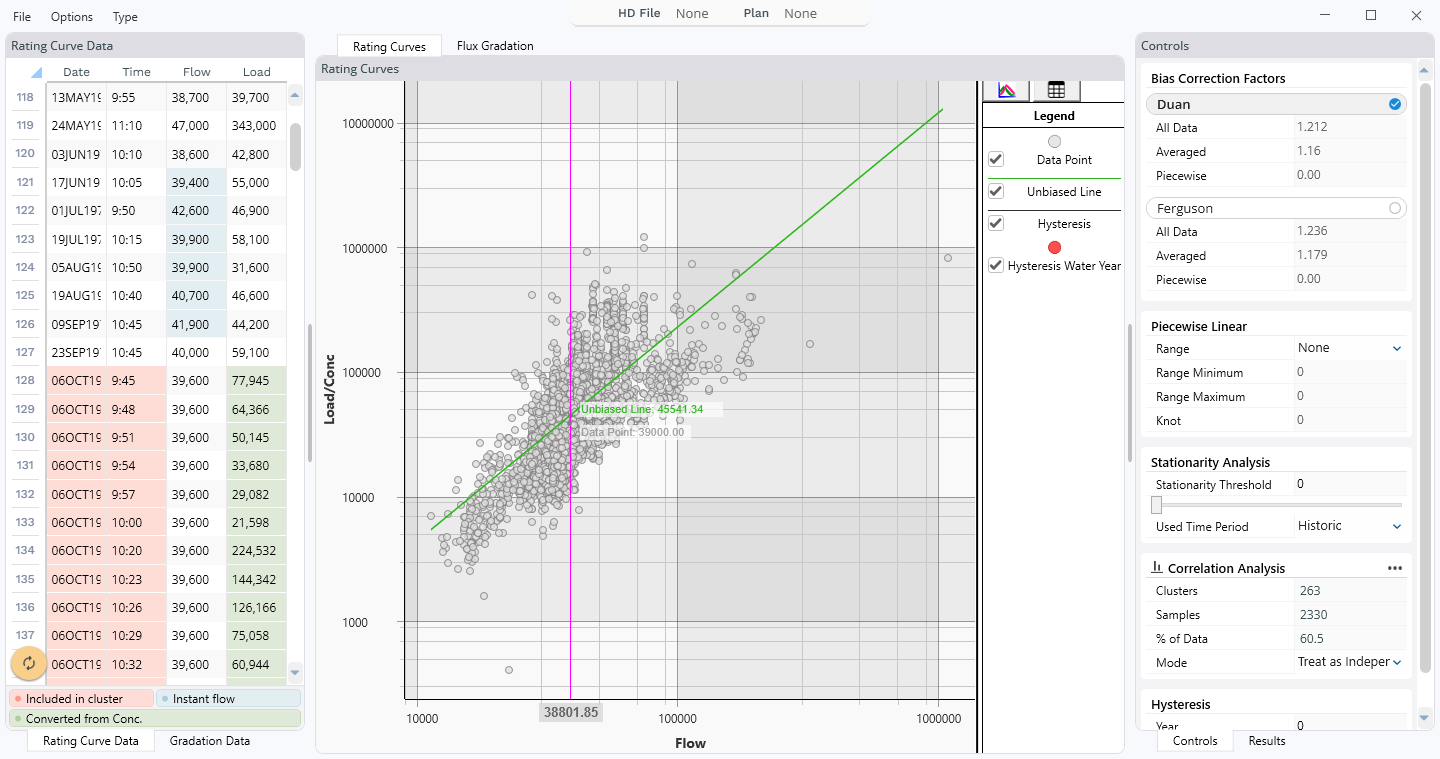Click the Stationarity Threshold slider handle

1157,505
